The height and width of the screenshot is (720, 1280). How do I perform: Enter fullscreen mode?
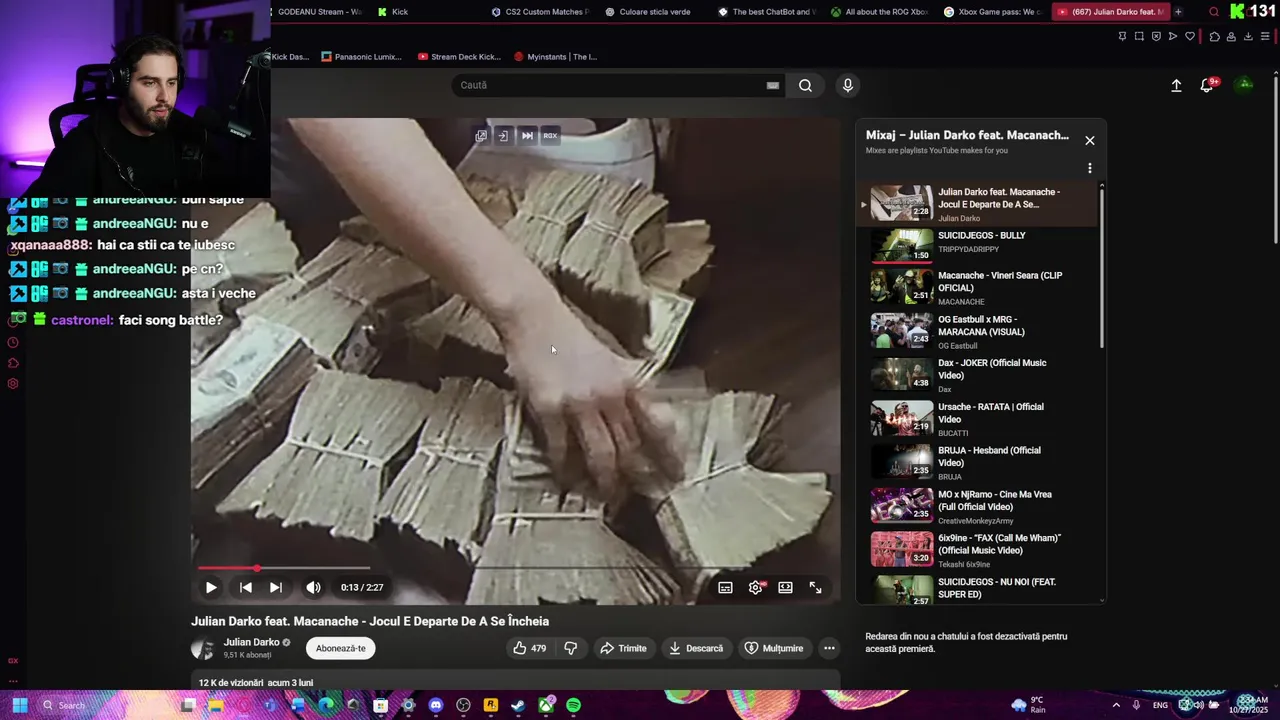click(816, 588)
